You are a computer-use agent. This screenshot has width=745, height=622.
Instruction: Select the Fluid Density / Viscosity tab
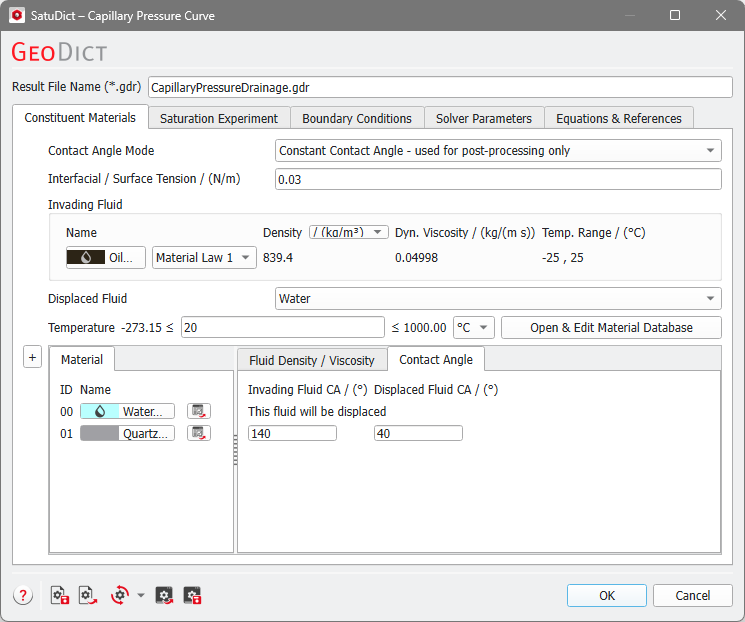click(x=312, y=360)
